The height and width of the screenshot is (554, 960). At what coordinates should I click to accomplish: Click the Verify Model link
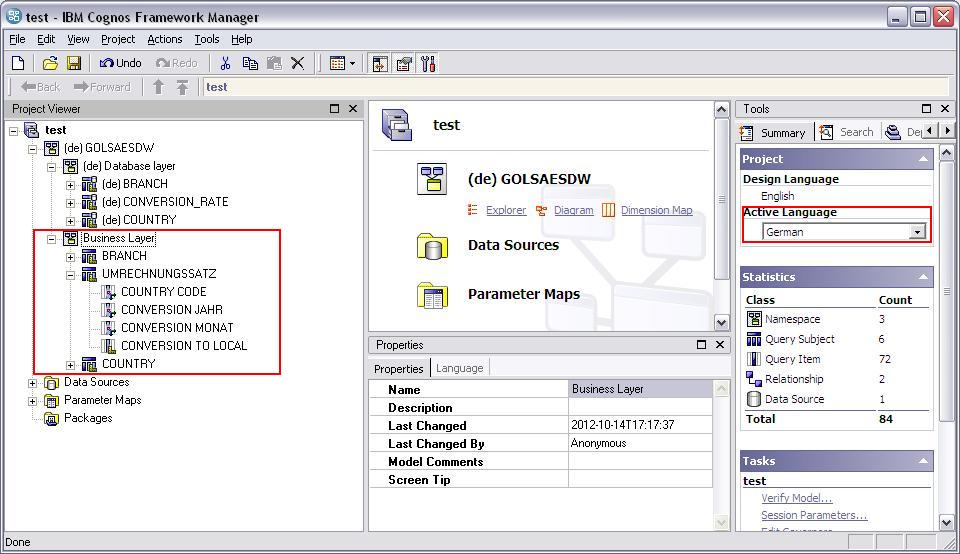click(797, 498)
